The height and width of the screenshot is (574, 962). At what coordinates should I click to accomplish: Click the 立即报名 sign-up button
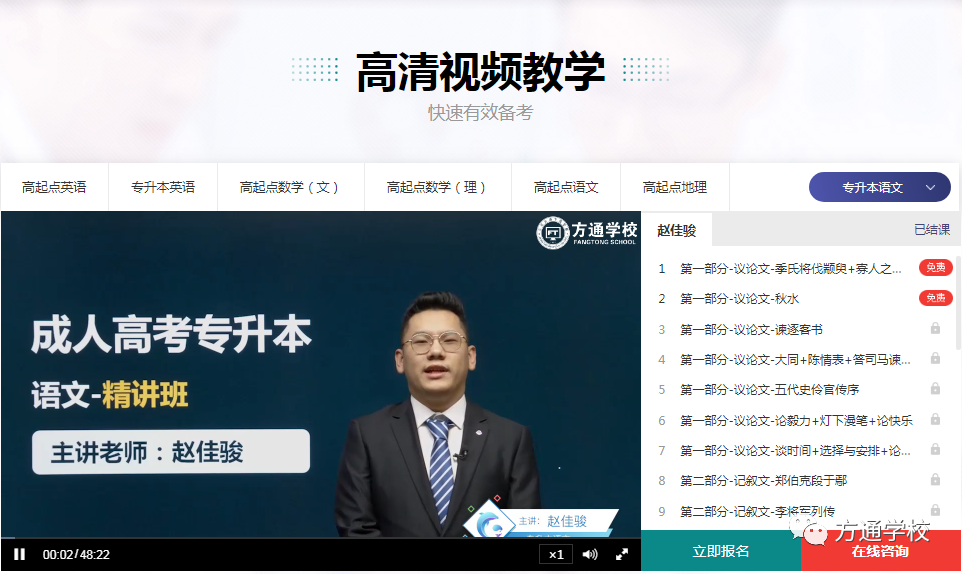[721, 551]
